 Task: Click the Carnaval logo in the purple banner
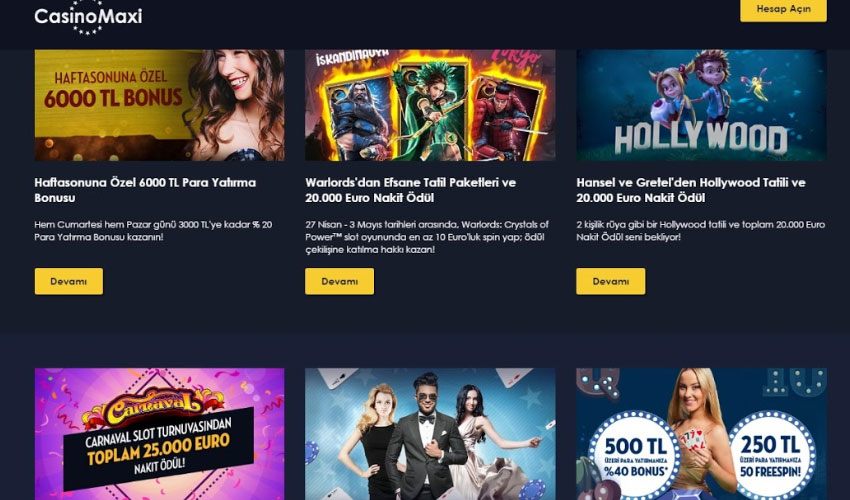click(x=152, y=407)
